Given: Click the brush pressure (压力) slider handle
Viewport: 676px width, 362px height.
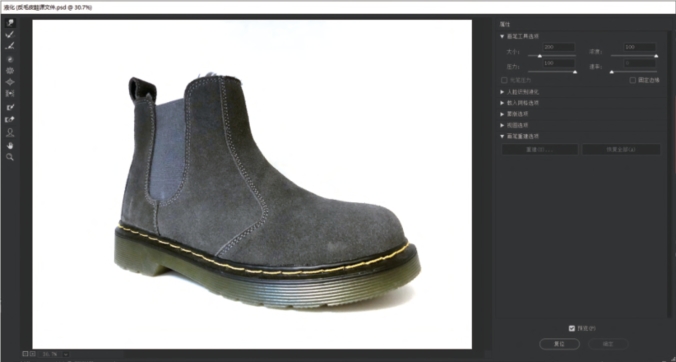Looking at the screenshot, I should point(575,72).
